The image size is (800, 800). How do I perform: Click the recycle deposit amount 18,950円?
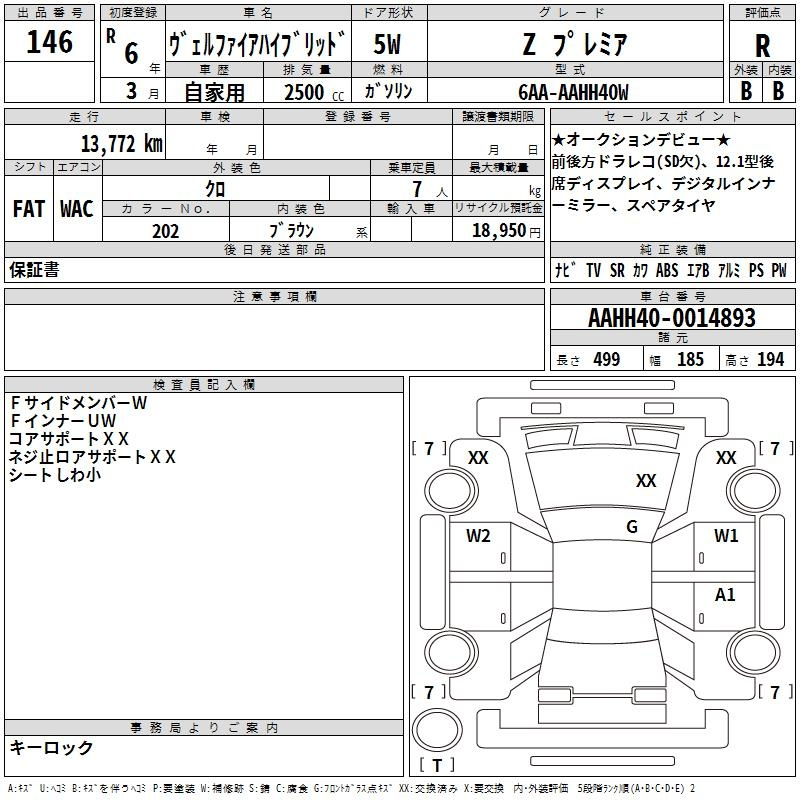[x=497, y=231]
